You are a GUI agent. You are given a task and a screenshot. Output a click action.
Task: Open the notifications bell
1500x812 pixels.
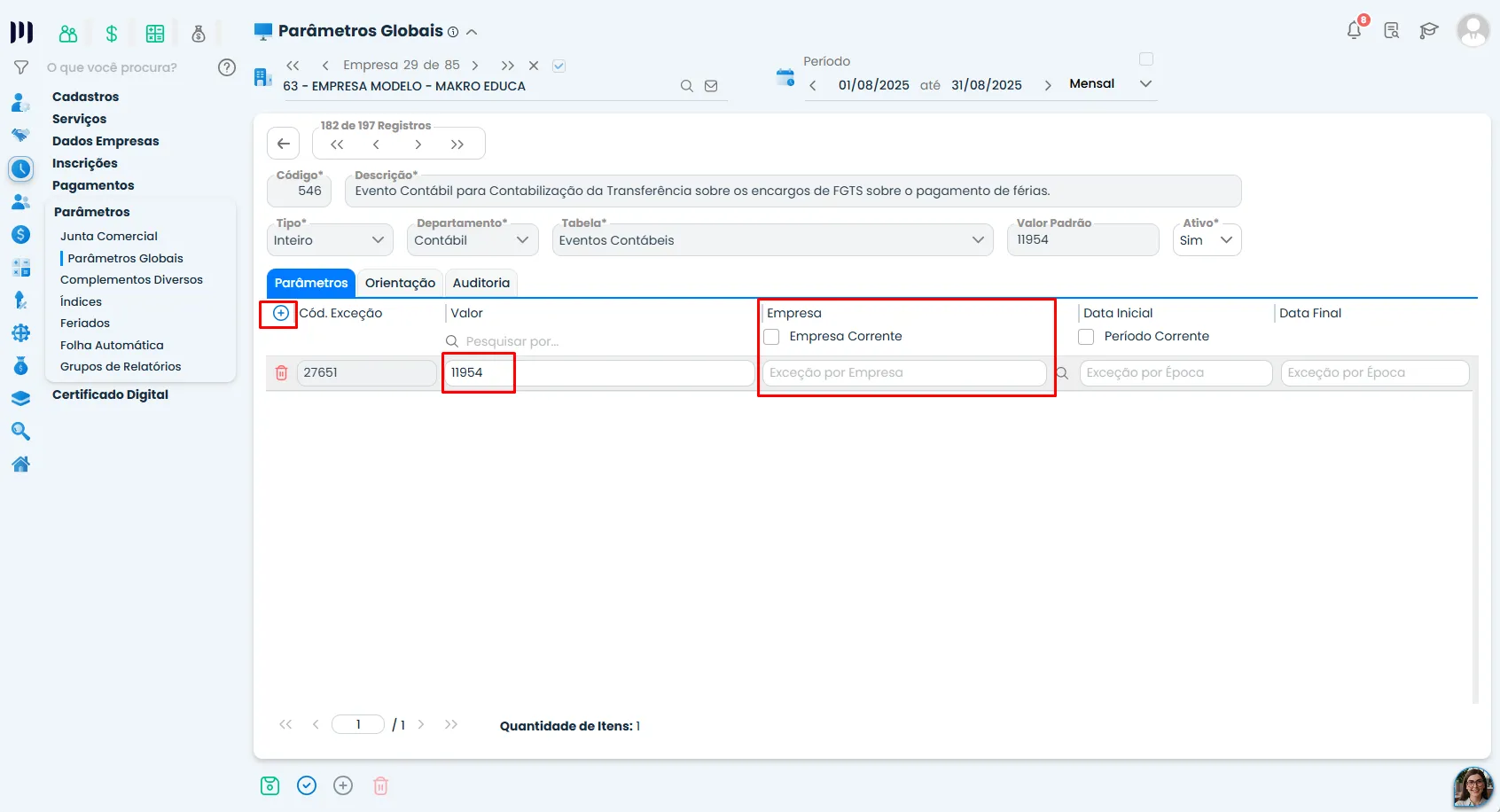tap(1354, 30)
